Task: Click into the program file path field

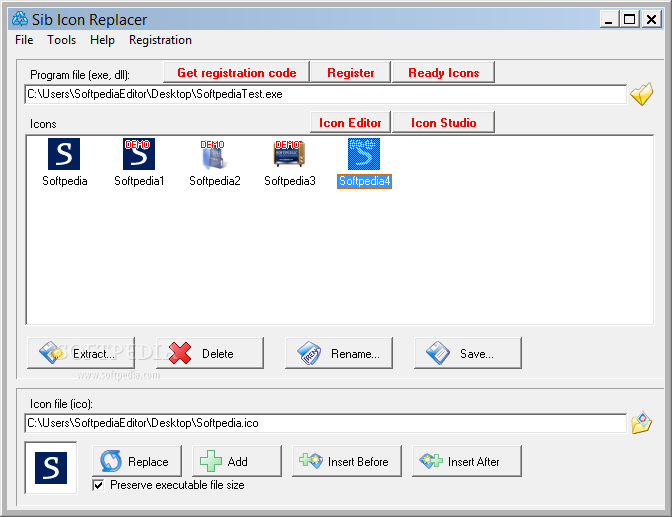Action: [x=326, y=94]
